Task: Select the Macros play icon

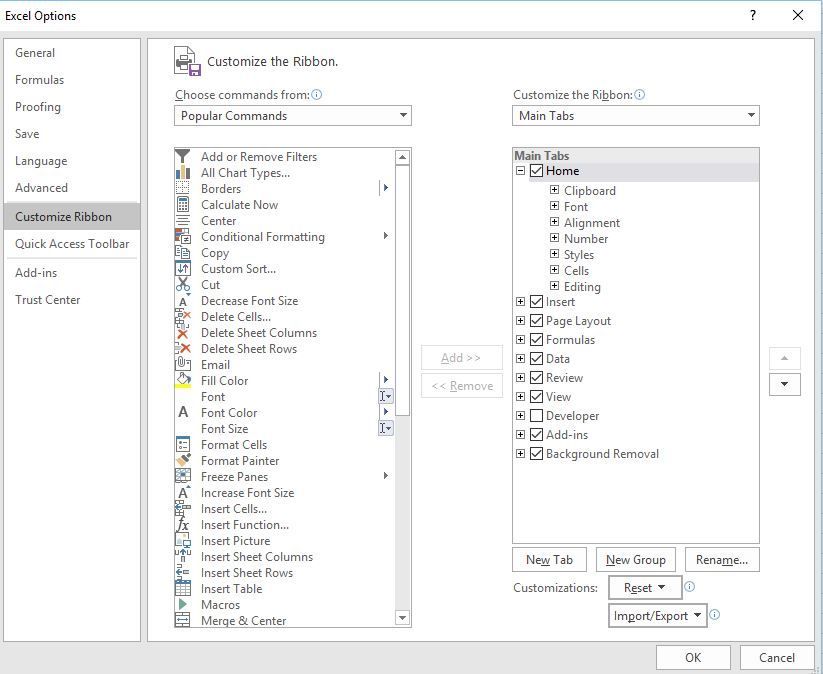Action: (183, 604)
